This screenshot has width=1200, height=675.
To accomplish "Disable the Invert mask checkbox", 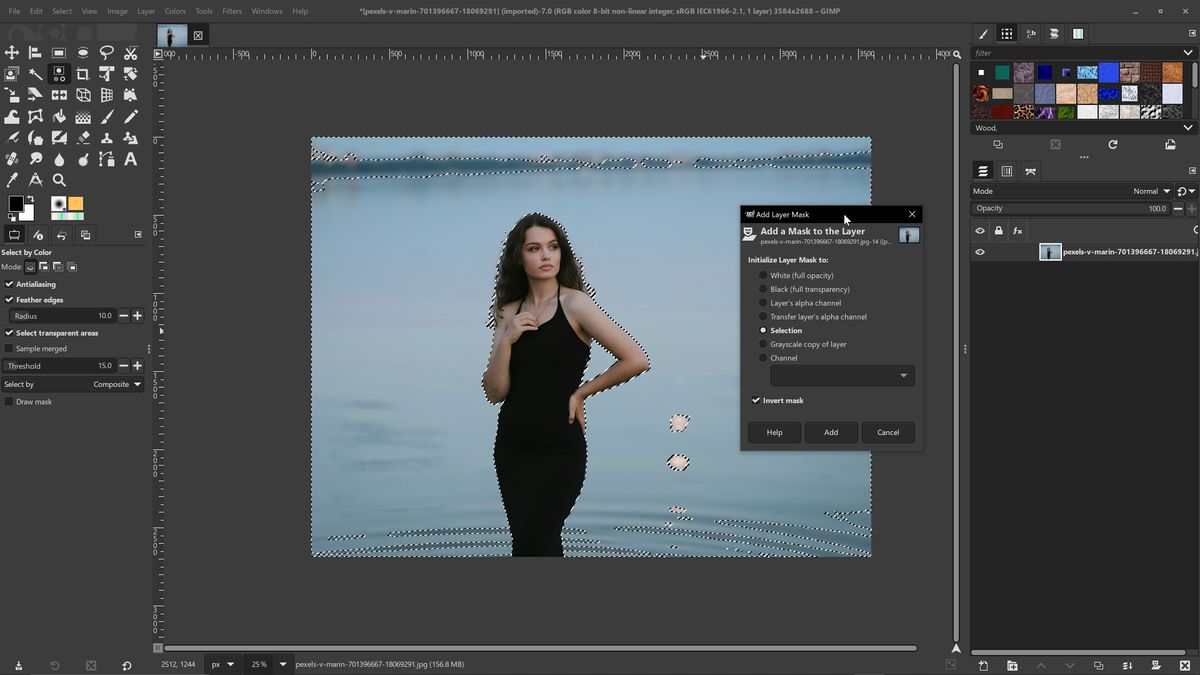I will [x=757, y=400].
